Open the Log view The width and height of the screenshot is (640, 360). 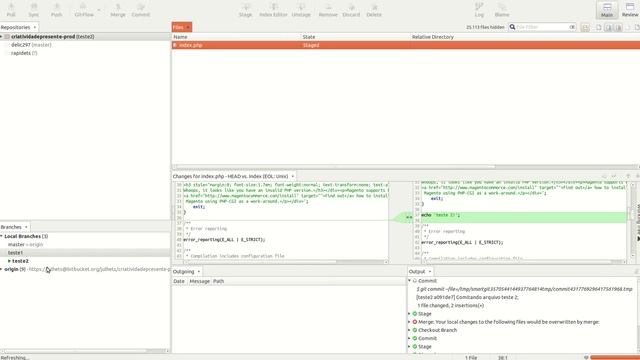(x=479, y=10)
